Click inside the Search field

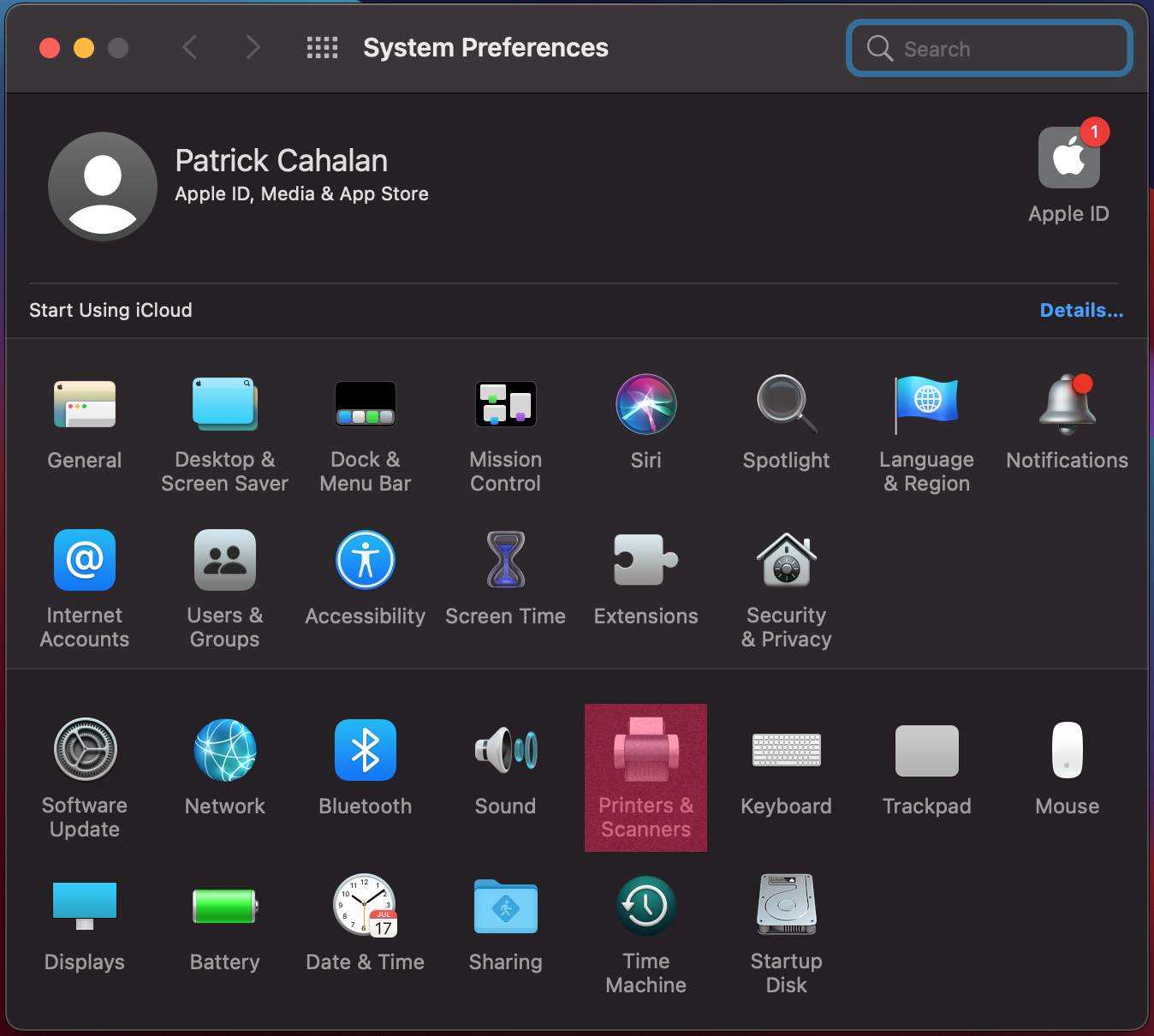point(1002,49)
